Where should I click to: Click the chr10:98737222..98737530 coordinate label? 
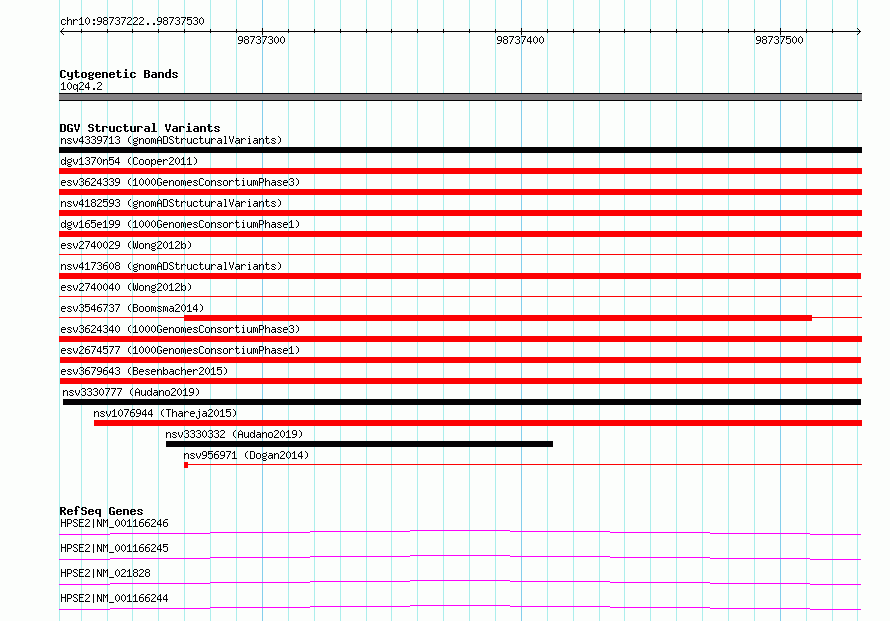point(132,21)
